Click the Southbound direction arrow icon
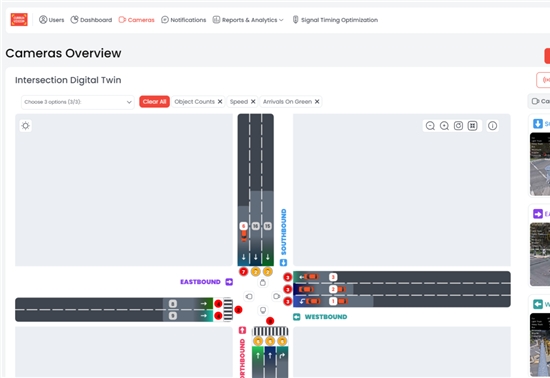Image resolution: width=550 pixels, height=378 pixels. (283, 262)
